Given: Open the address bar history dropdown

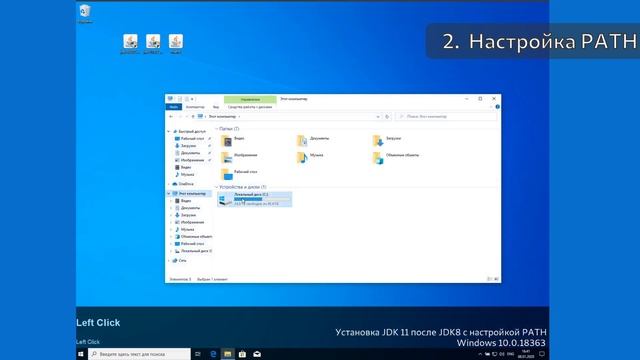Looking at the screenshot, I should click(x=378, y=117).
